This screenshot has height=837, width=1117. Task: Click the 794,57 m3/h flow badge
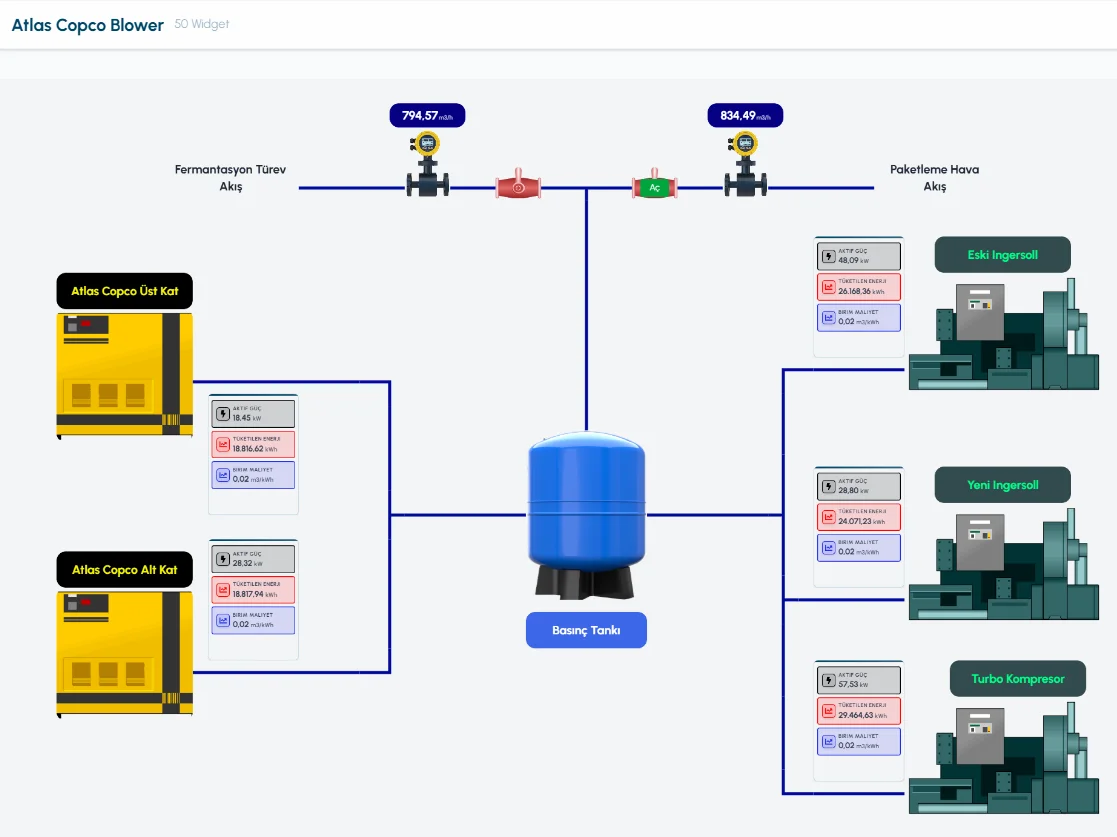point(427,115)
